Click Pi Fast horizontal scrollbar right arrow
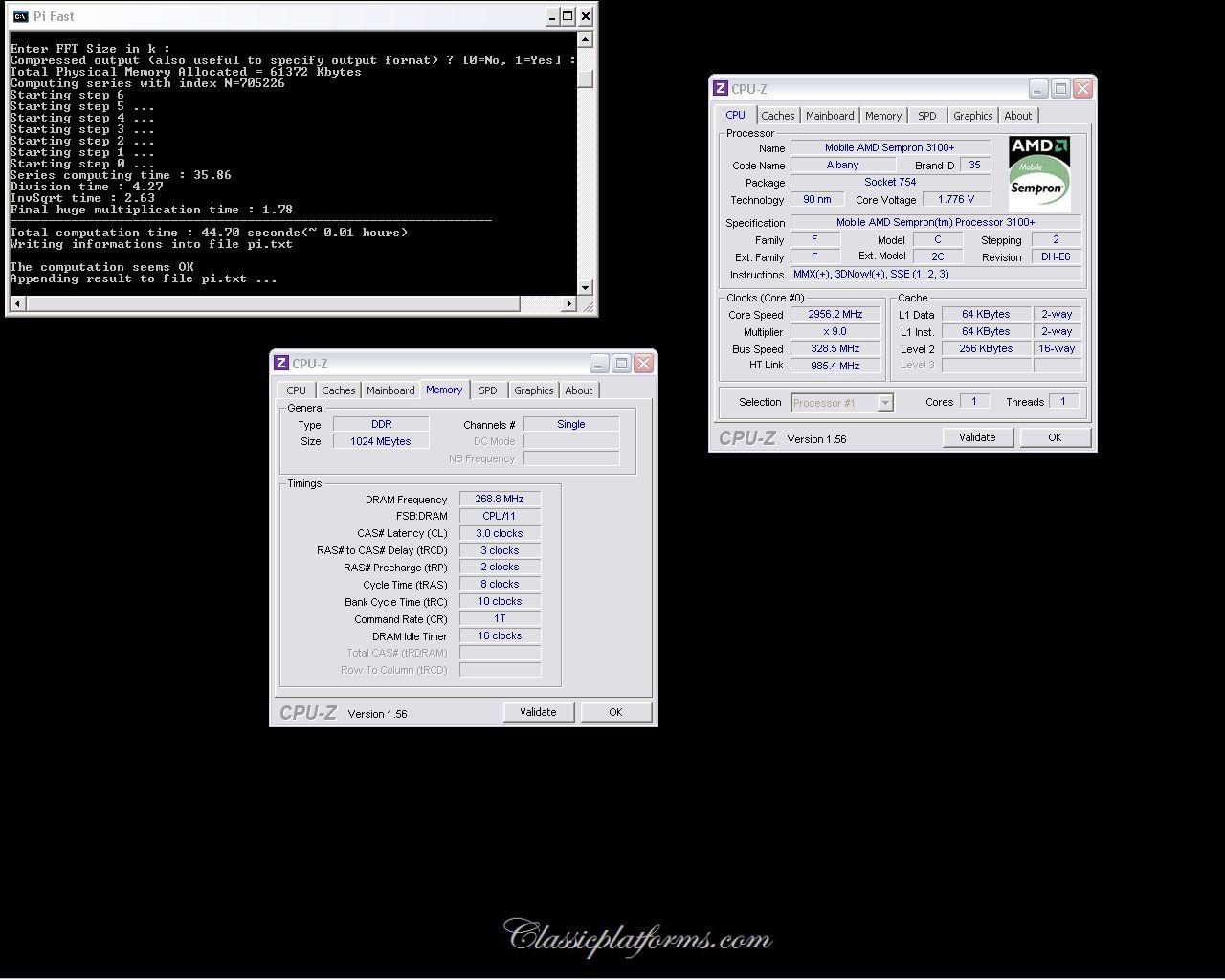The height and width of the screenshot is (980, 1225). (569, 303)
